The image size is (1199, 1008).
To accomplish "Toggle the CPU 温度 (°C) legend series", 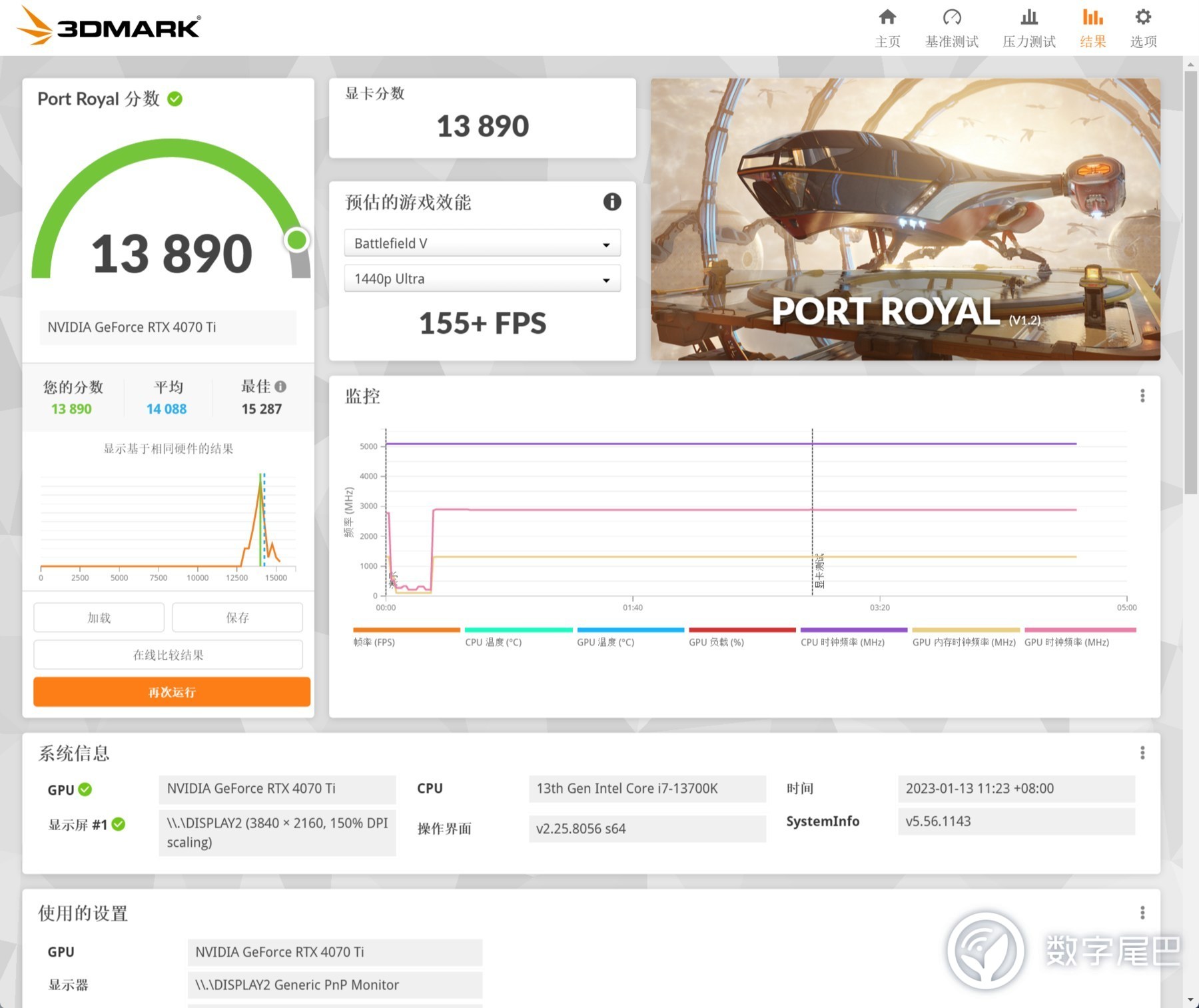I will (518, 638).
